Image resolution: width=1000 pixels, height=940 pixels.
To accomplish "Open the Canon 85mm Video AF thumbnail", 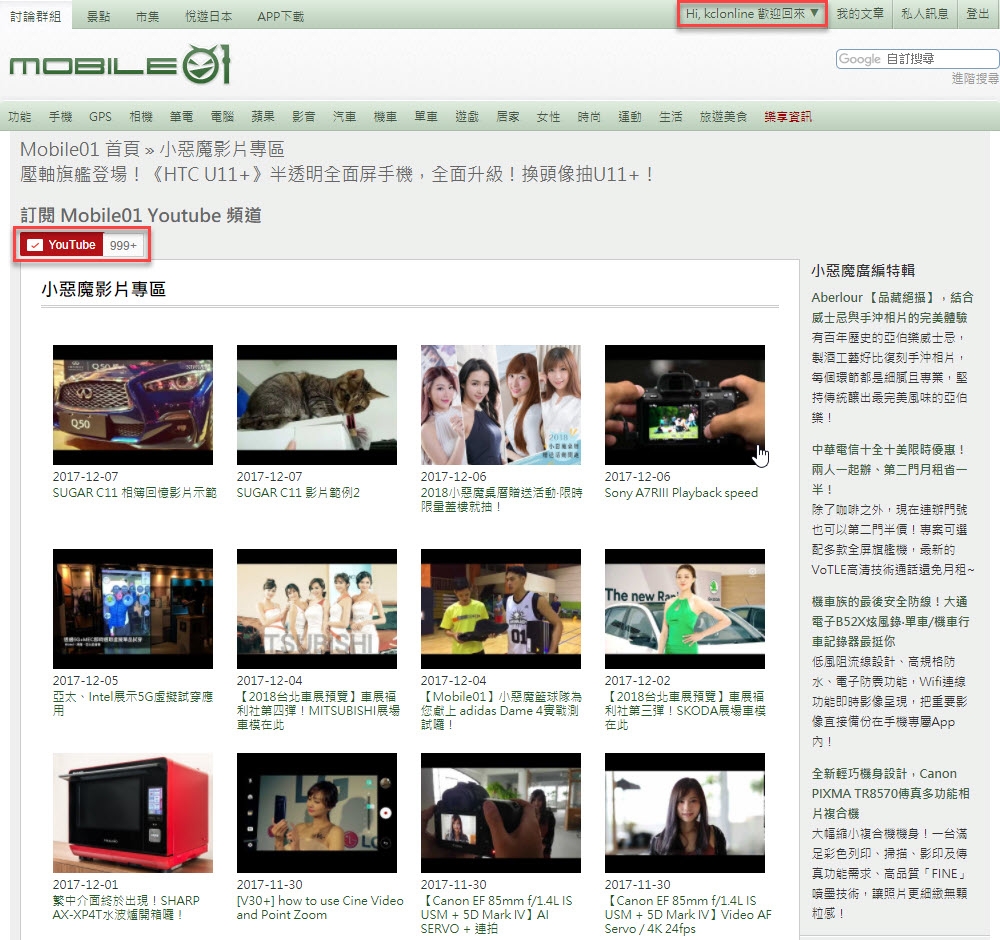I will (x=684, y=813).
